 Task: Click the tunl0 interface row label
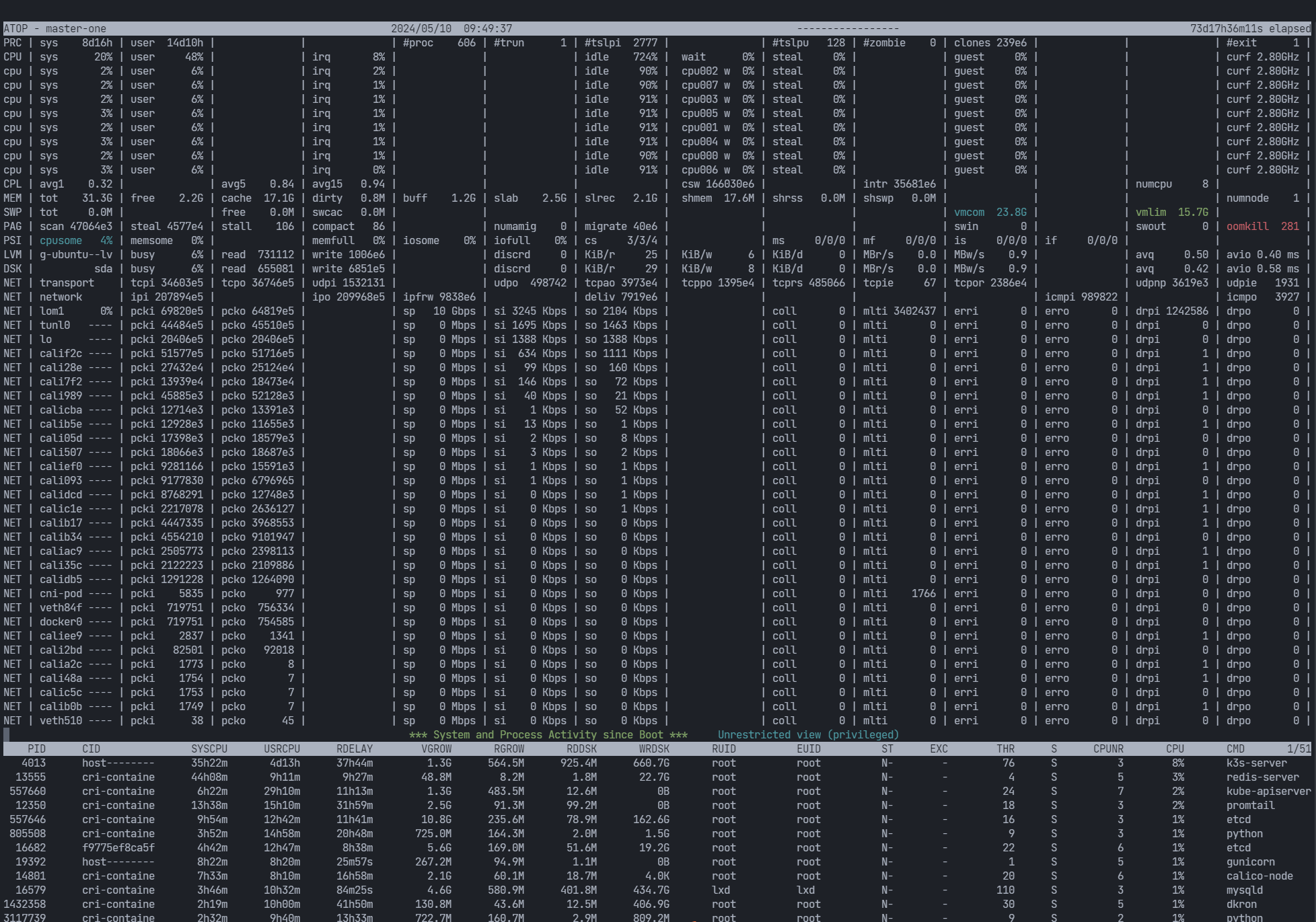54,325
